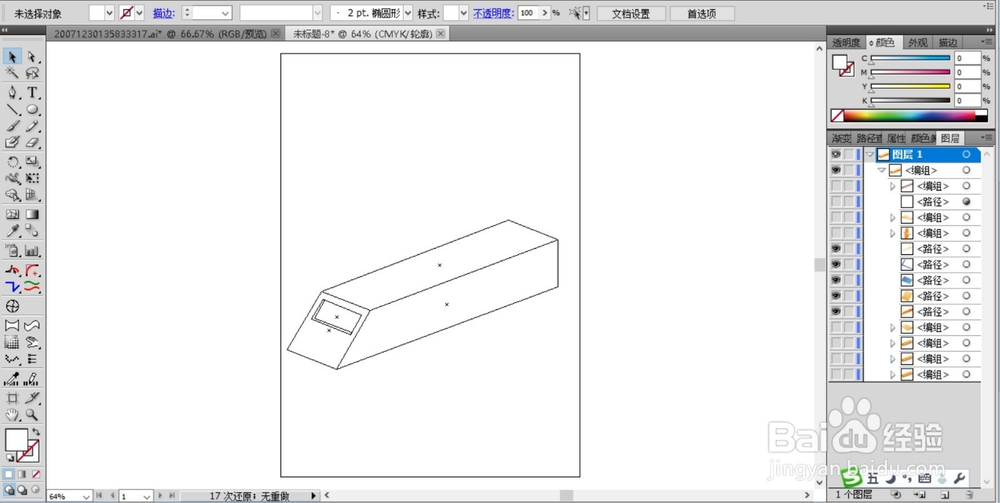Click the 文档设置 button
This screenshot has height=503, width=1000.
631,13
